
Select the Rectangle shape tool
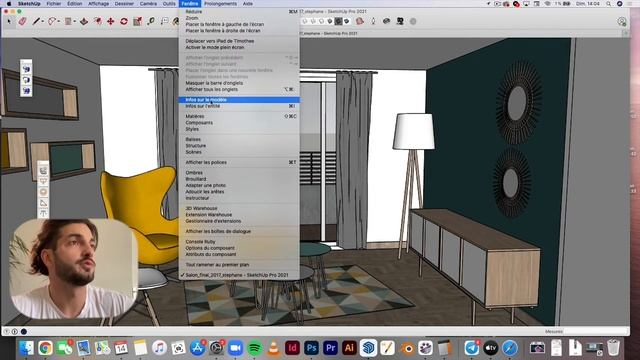(68, 21)
